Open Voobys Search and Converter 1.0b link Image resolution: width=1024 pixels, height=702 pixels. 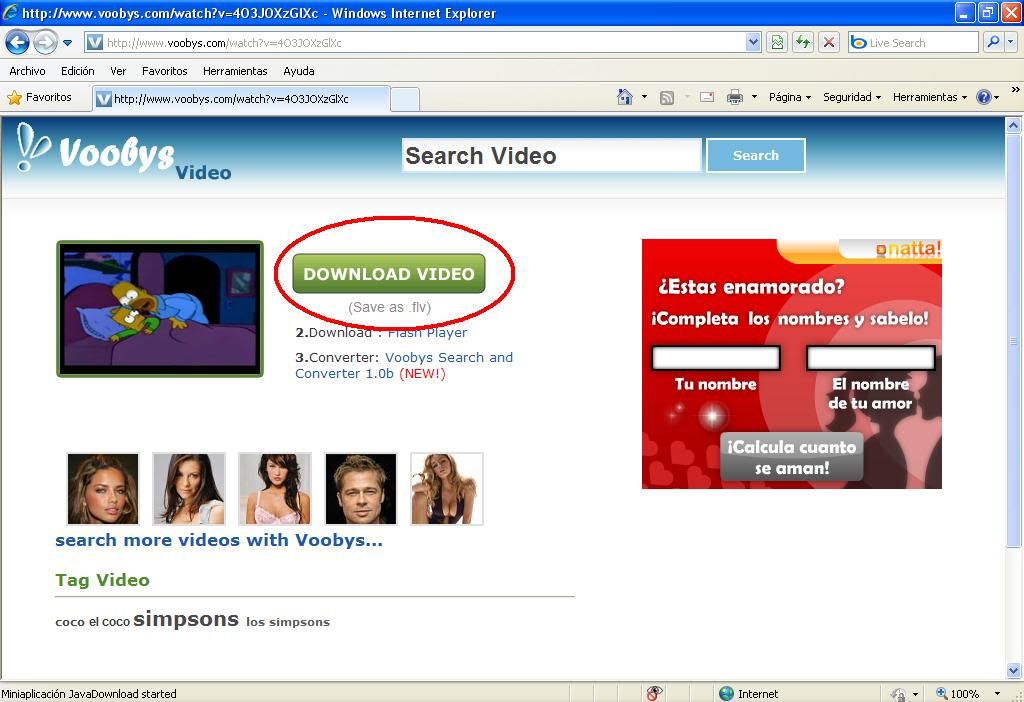(404, 366)
